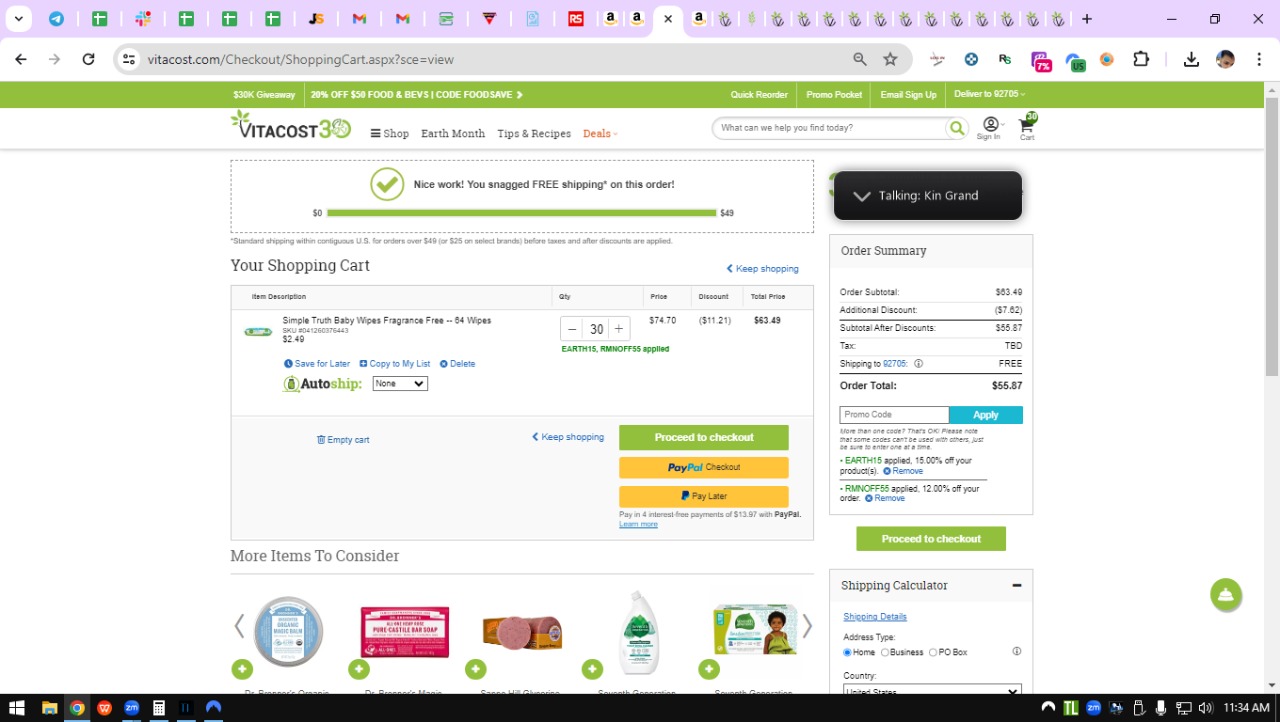Image resolution: width=1280 pixels, height=722 pixels.
Task: Add Dr. Bronner's Organic Magic Balm with plus button
Action: point(242,669)
